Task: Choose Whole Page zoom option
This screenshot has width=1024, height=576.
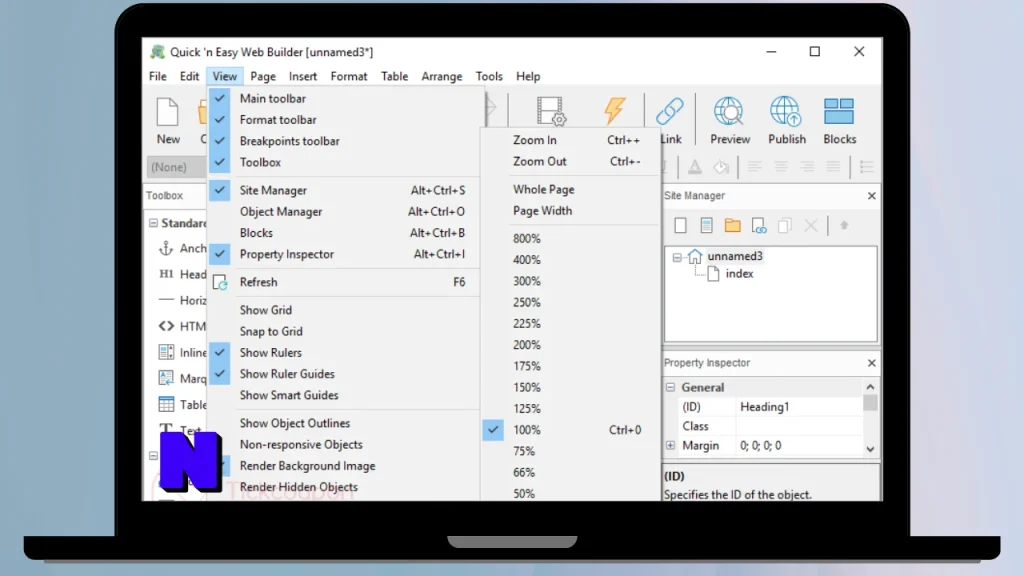Action: (x=570, y=189)
